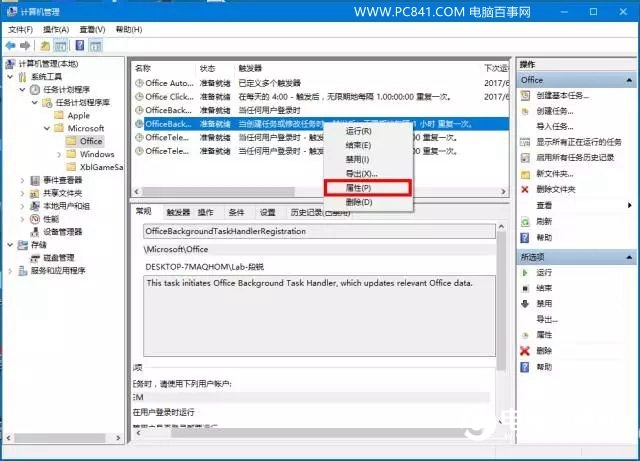Image resolution: width=640 pixels, height=461 pixels.
Task: Expand the 服务和应用程序 tree node
Action: [10, 271]
